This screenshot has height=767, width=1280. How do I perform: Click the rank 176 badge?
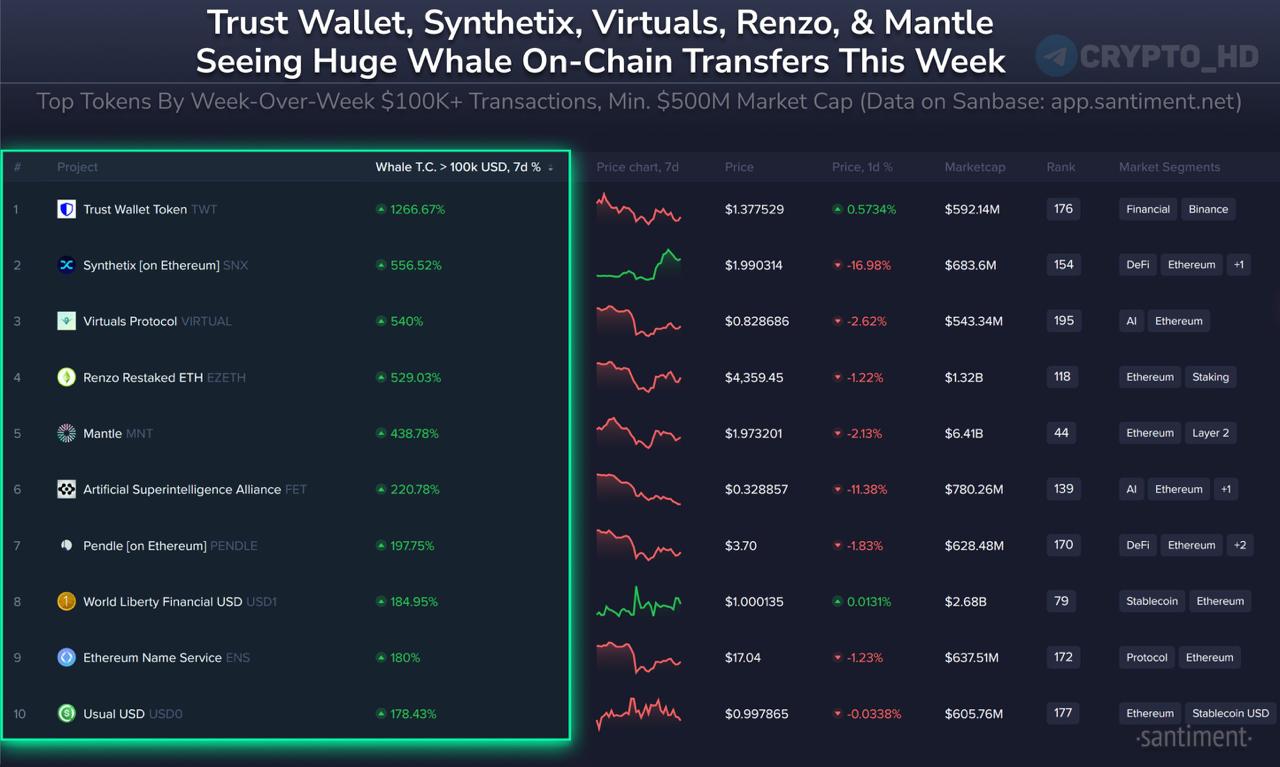1063,209
